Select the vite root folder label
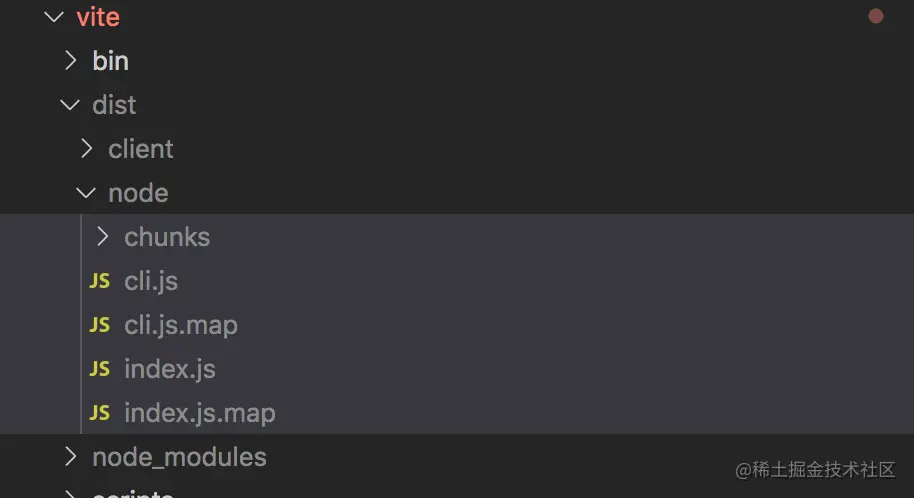The width and height of the screenshot is (914, 498). [98, 17]
